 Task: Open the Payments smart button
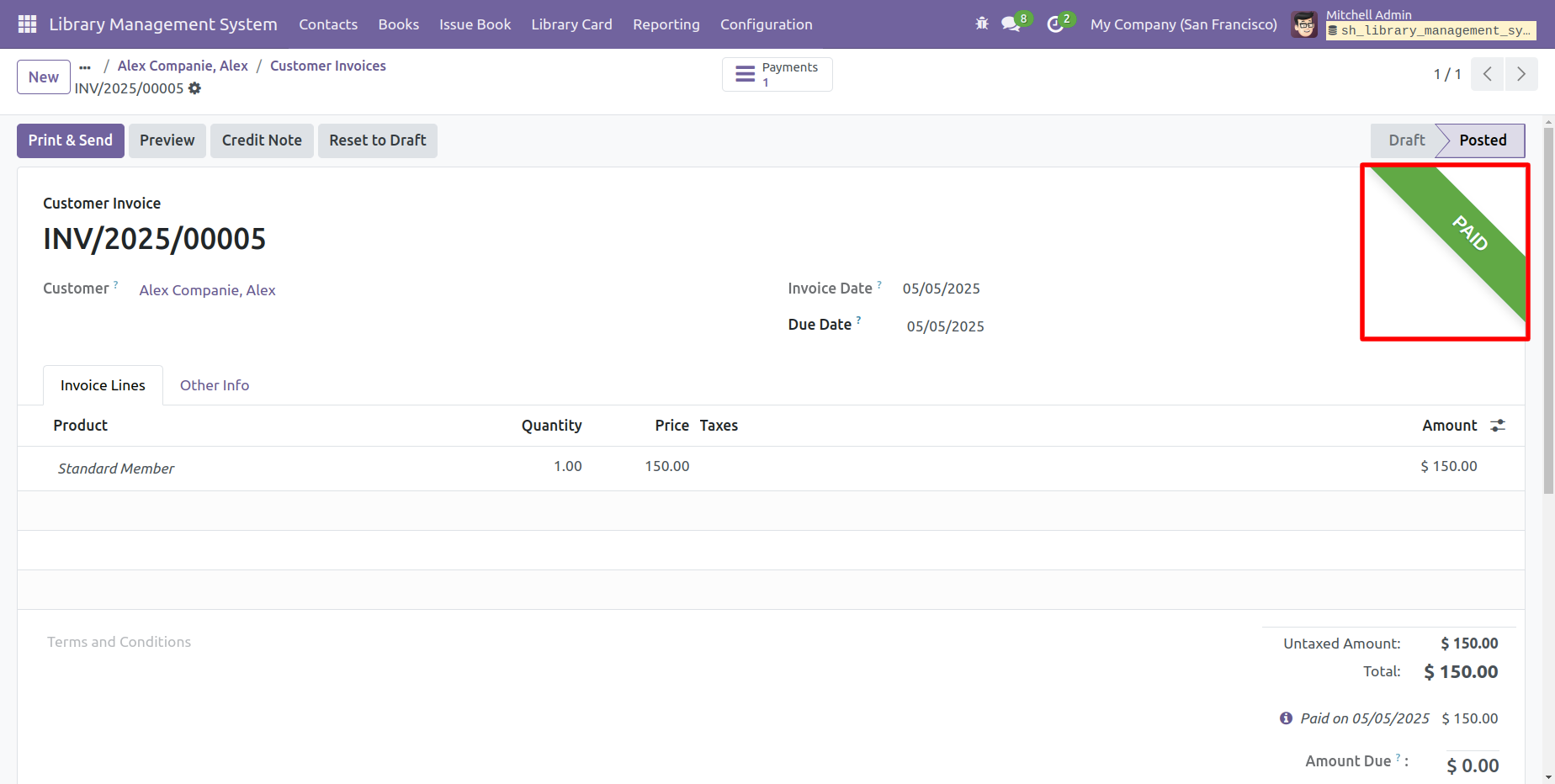click(x=777, y=74)
